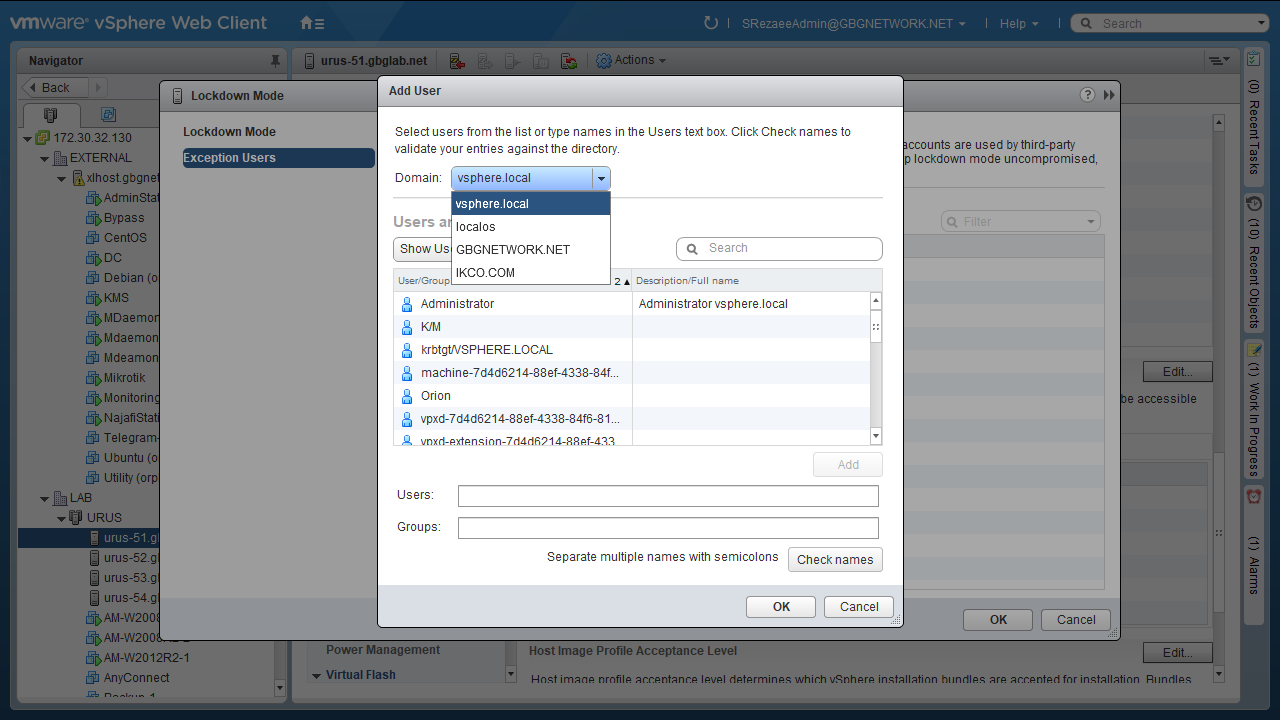Image resolution: width=1281 pixels, height=720 pixels.
Task: Click the urus-52 host icon
Action: [94, 558]
